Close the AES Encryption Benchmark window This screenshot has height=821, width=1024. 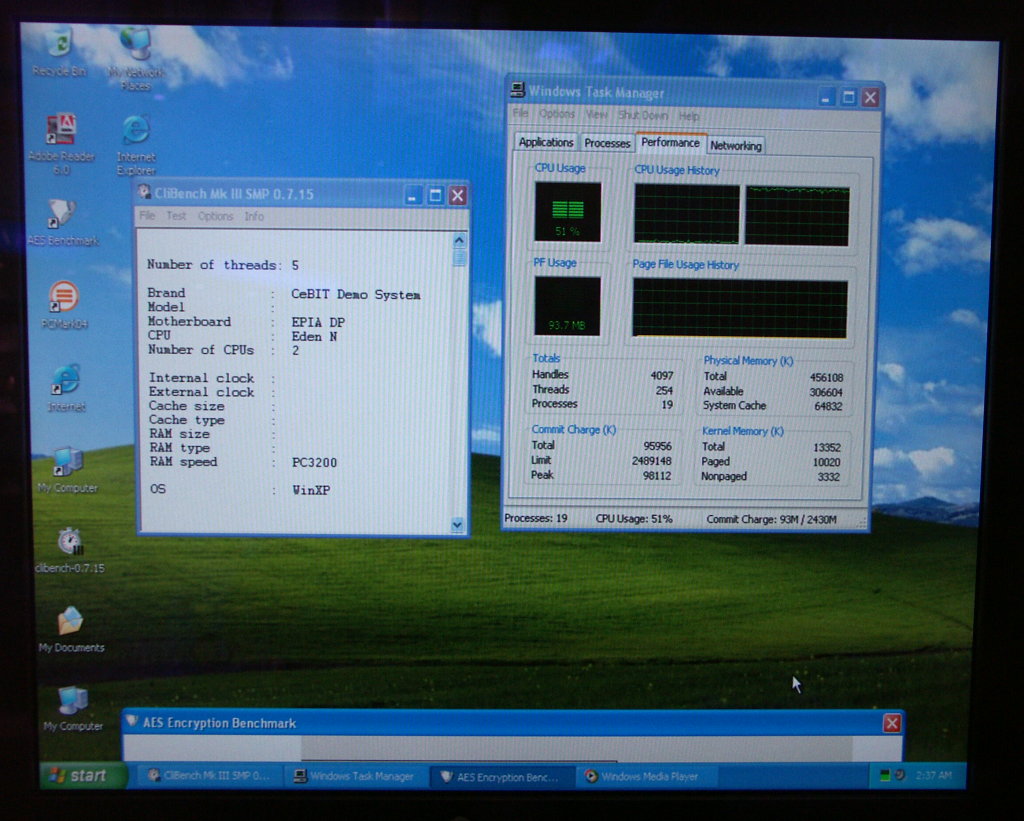coord(891,723)
